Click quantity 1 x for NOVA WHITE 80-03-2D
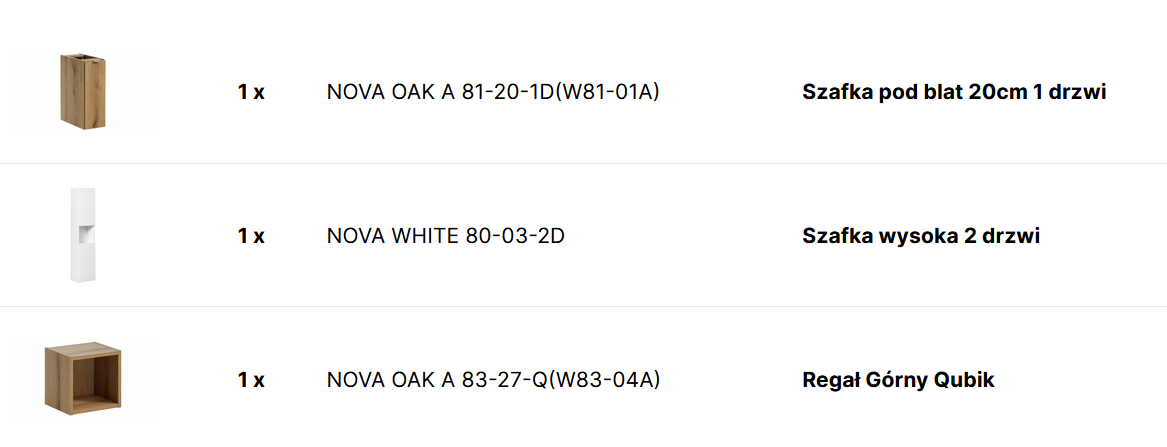 tap(251, 236)
